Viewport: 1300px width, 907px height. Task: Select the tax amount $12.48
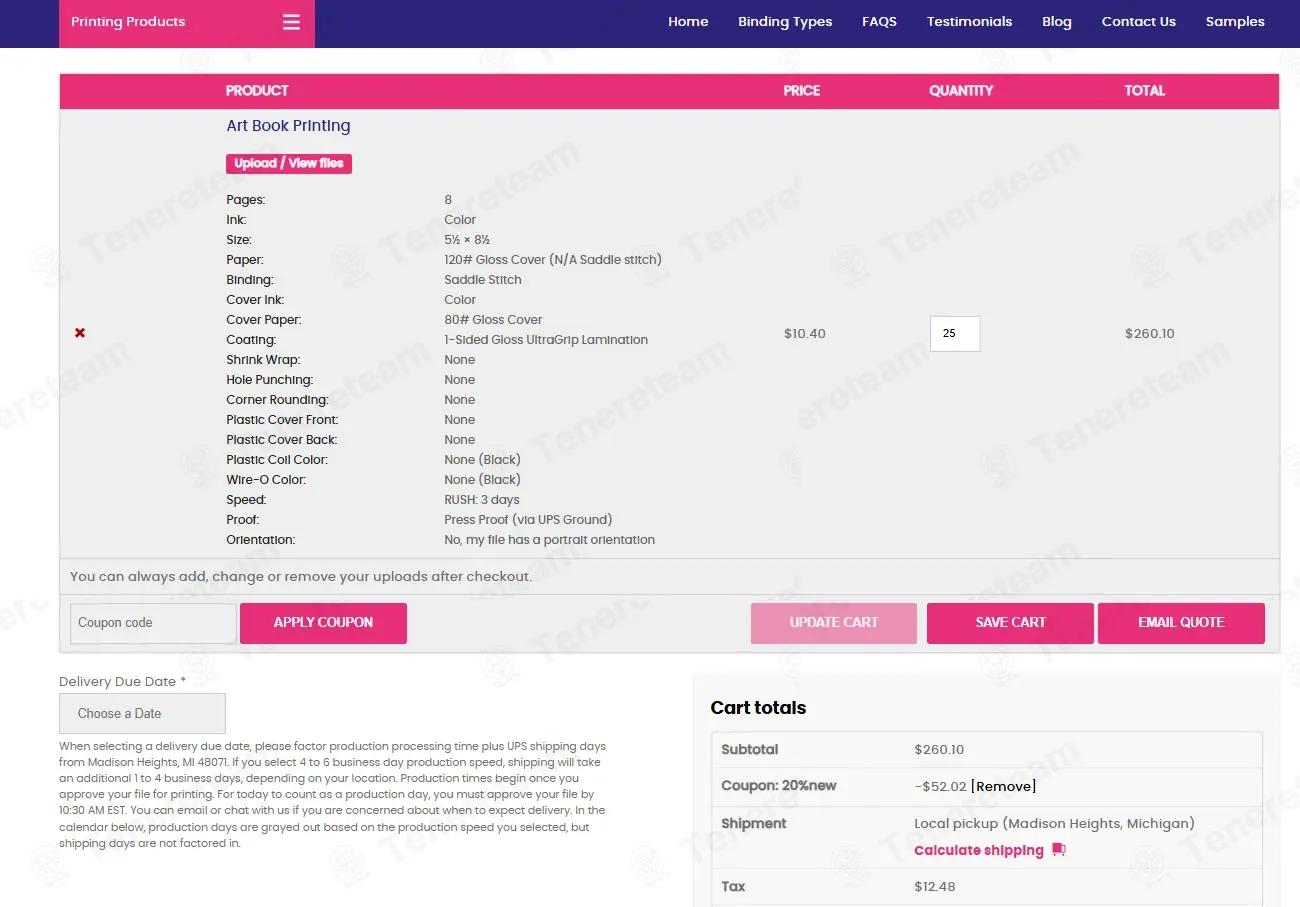(x=934, y=887)
